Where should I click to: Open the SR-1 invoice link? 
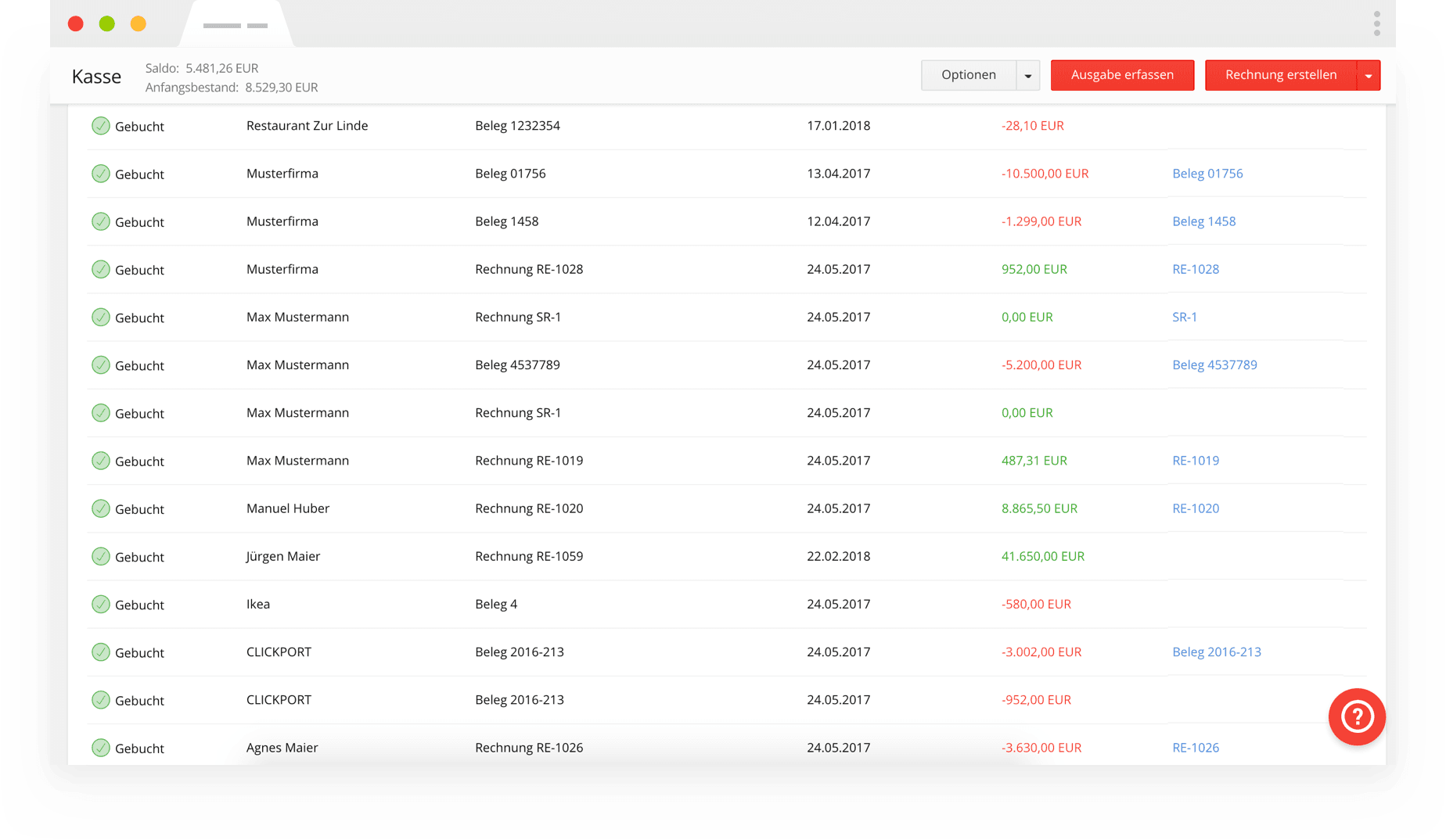(x=1184, y=318)
